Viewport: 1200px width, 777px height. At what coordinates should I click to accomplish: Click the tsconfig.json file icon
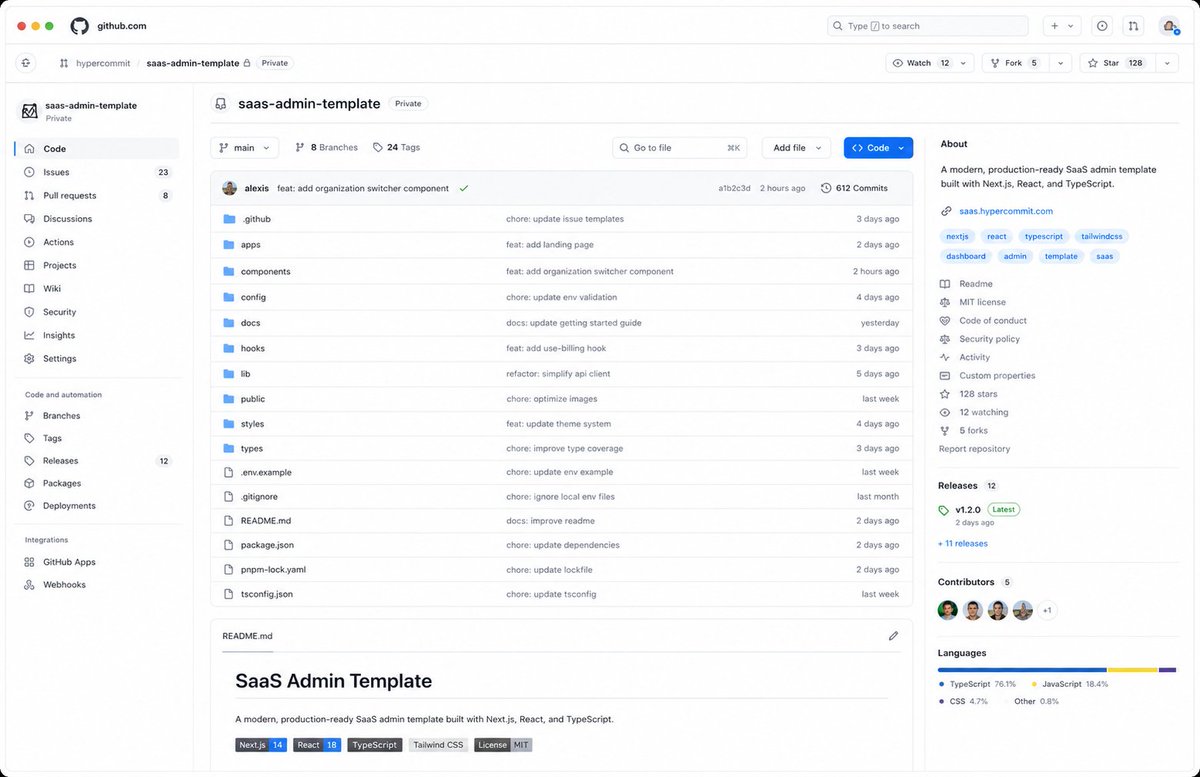click(229, 594)
